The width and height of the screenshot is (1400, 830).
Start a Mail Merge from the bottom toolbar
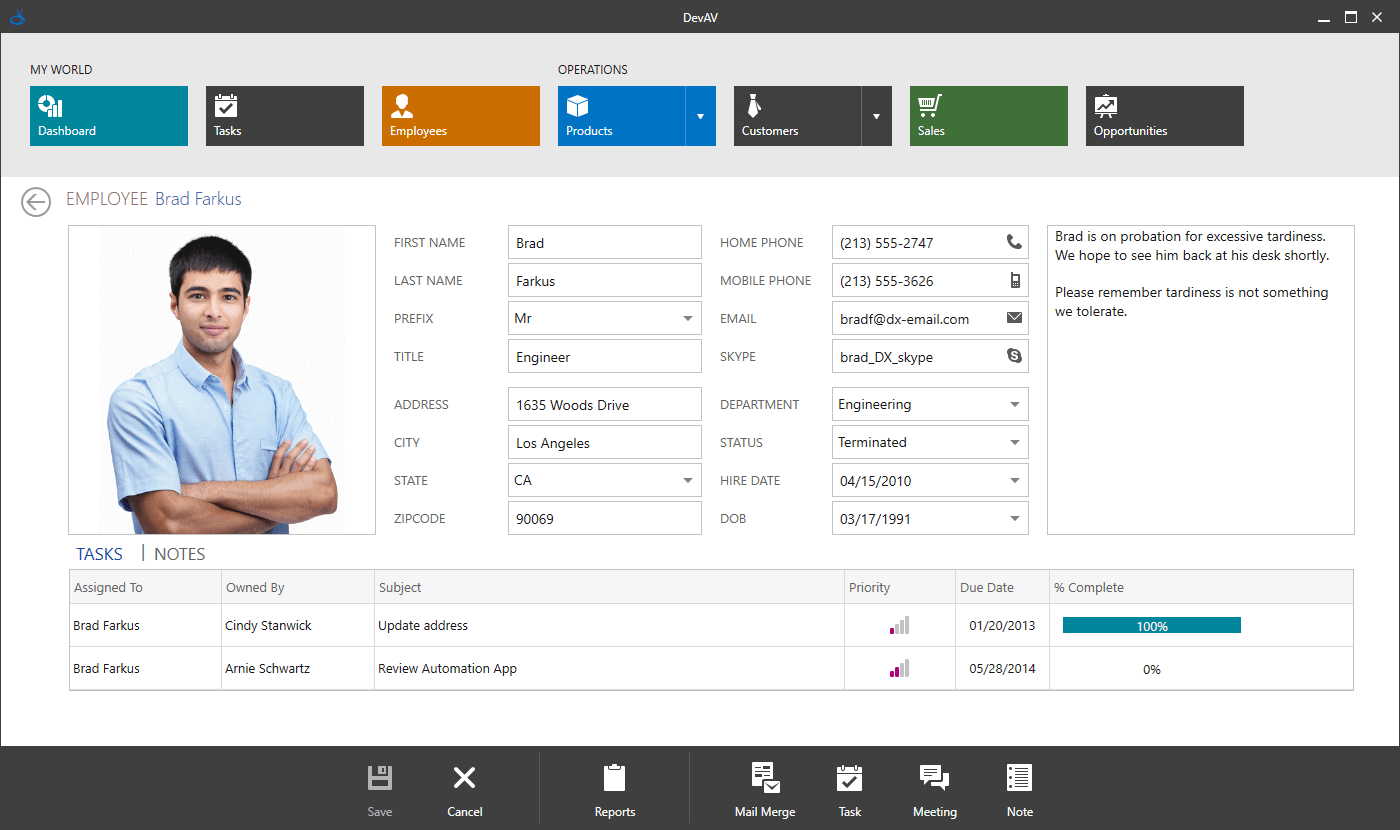tap(764, 788)
